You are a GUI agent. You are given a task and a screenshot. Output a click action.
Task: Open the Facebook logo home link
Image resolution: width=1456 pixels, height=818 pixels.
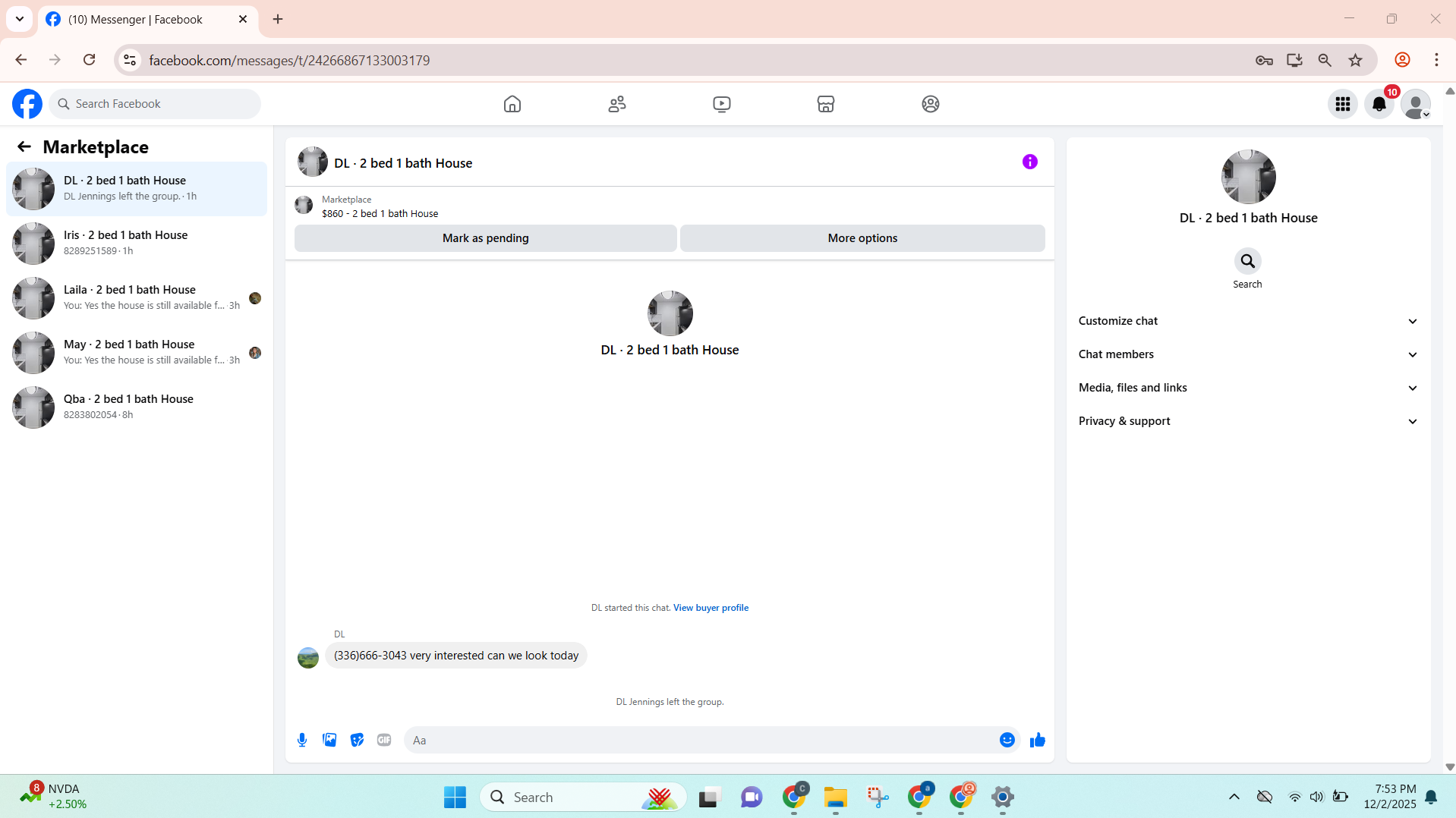(27, 104)
